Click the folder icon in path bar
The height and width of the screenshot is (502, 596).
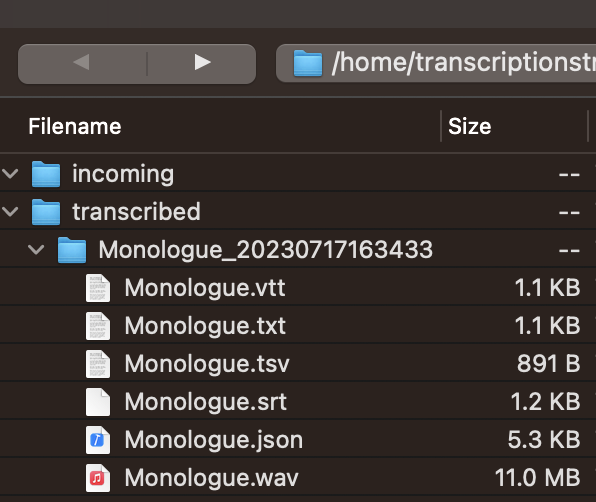click(308, 63)
